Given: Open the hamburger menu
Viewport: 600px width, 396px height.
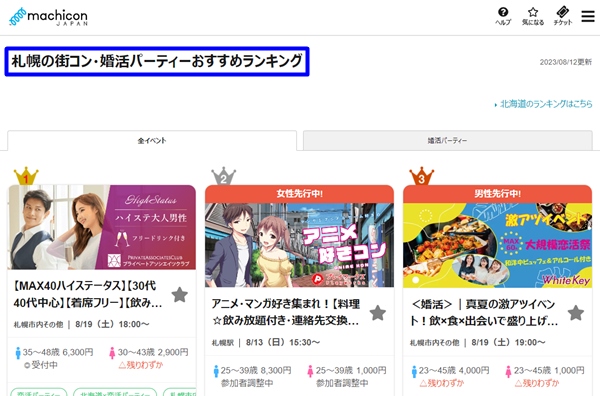Looking at the screenshot, I should (588, 16).
